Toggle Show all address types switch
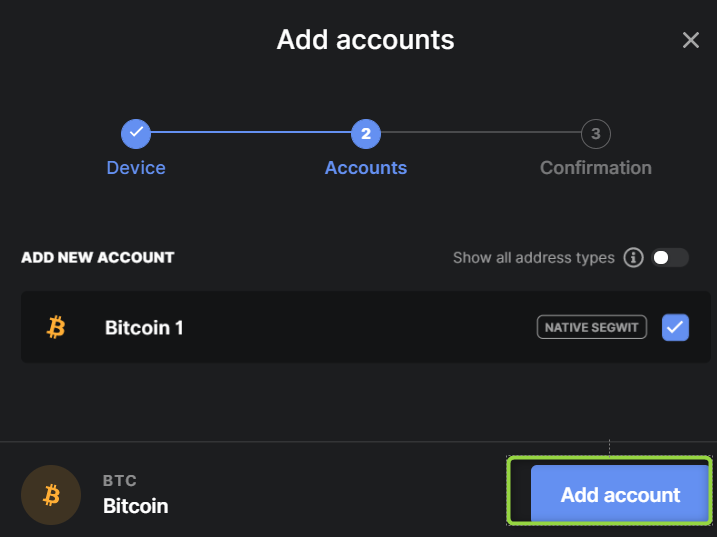This screenshot has height=537, width=717. [670, 258]
